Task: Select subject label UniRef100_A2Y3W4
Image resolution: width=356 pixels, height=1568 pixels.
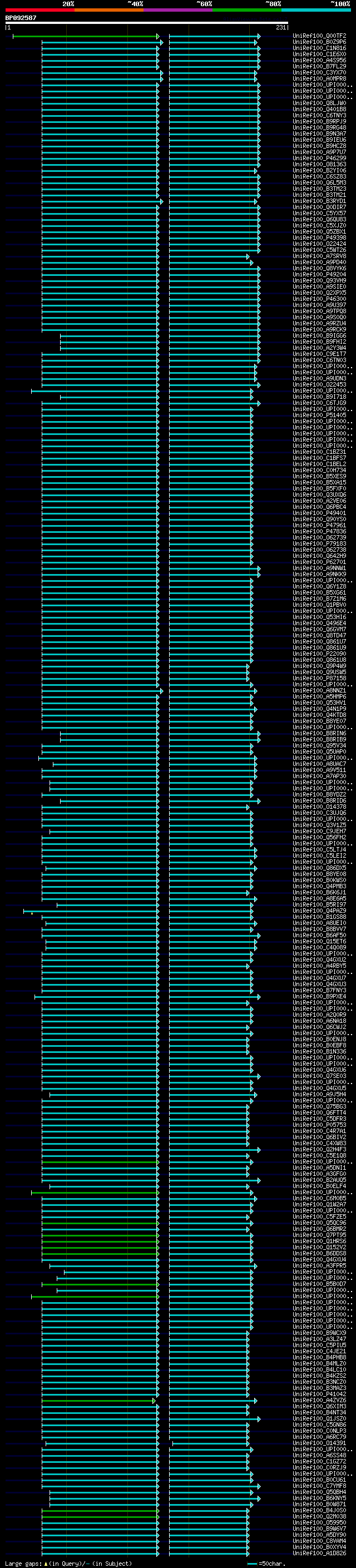Action: 319,348
